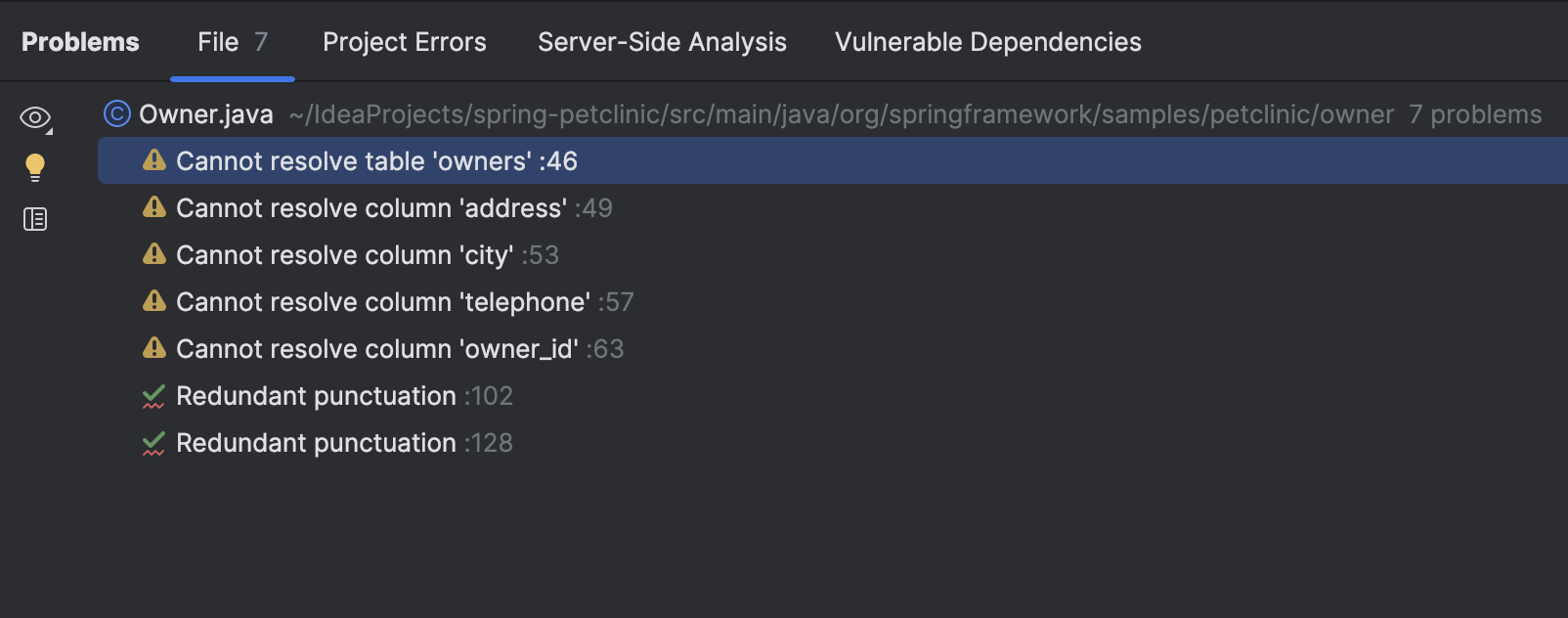1568x618 pixels.
Task: Click typo checkmark icon for line 128
Action: [153, 443]
